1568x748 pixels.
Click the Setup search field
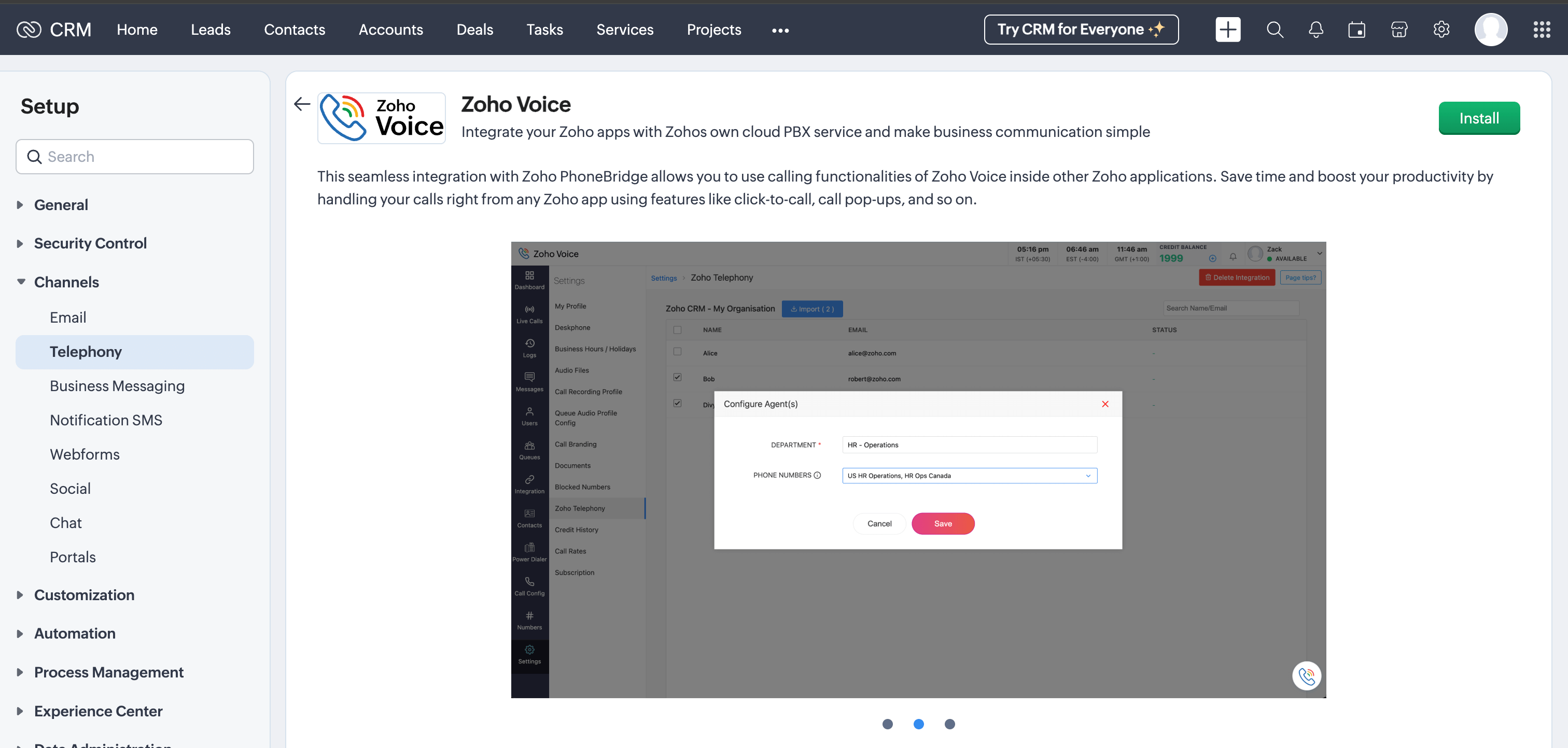click(135, 157)
